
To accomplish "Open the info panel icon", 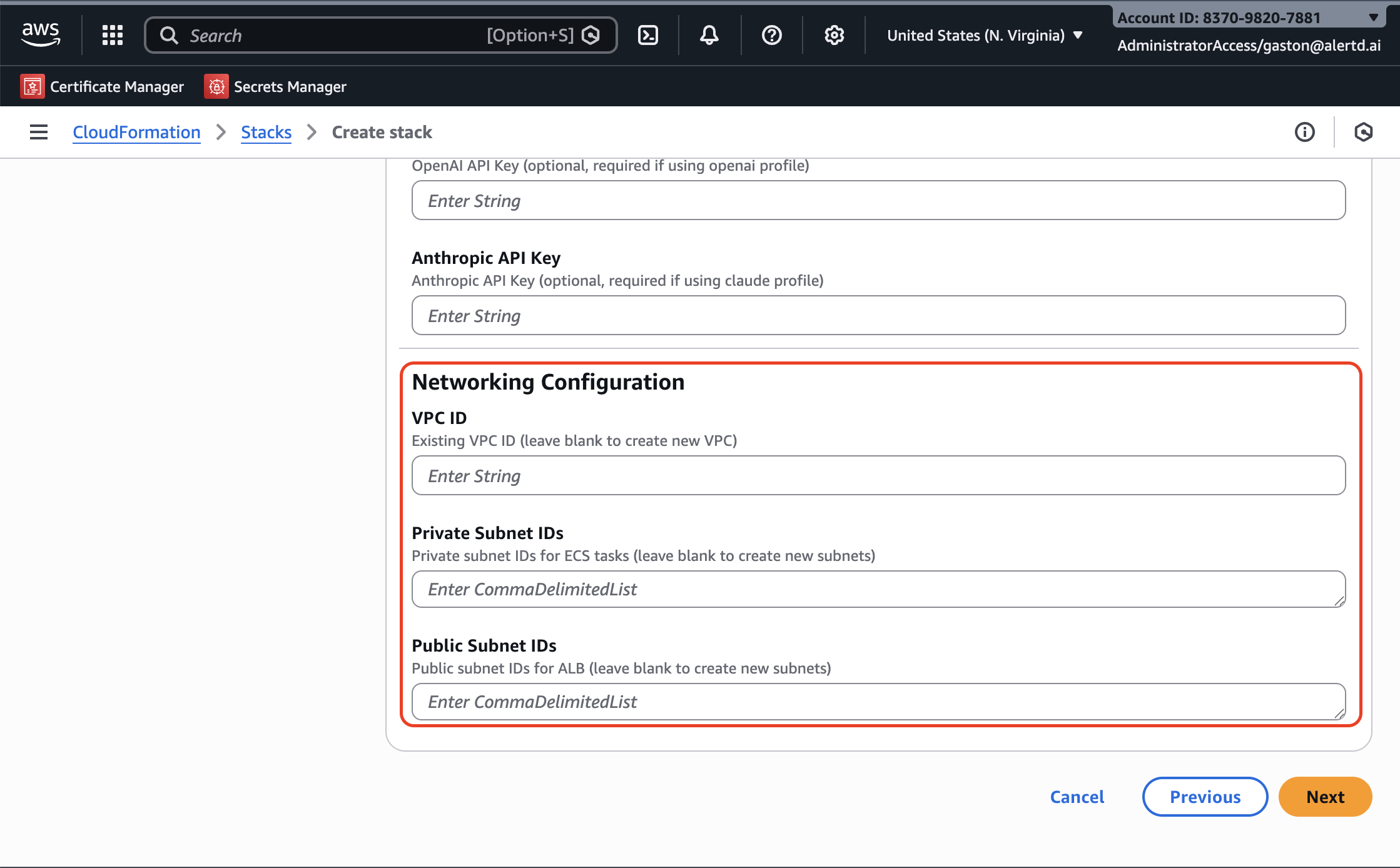I will click(x=1304, y=132).
